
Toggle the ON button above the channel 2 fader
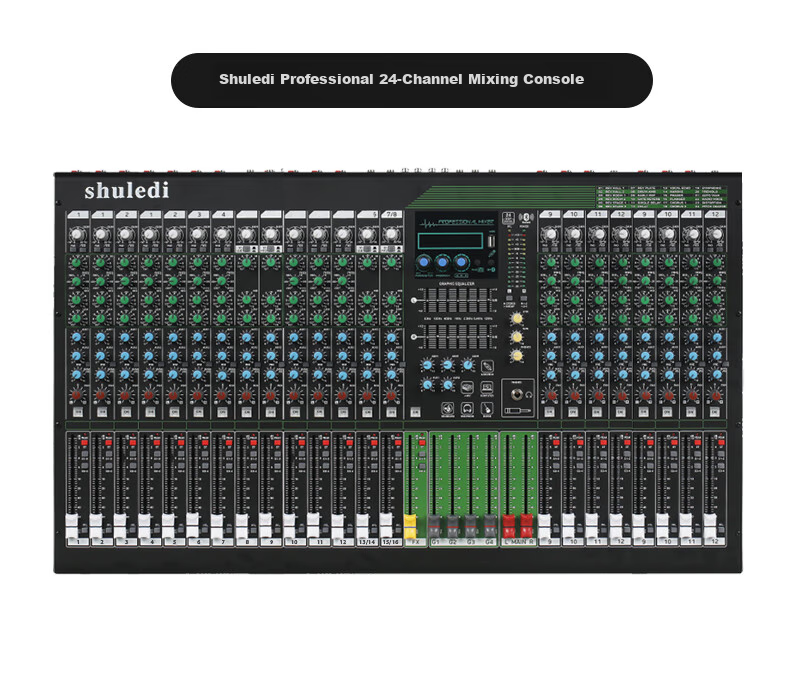[x=102, y=413]
